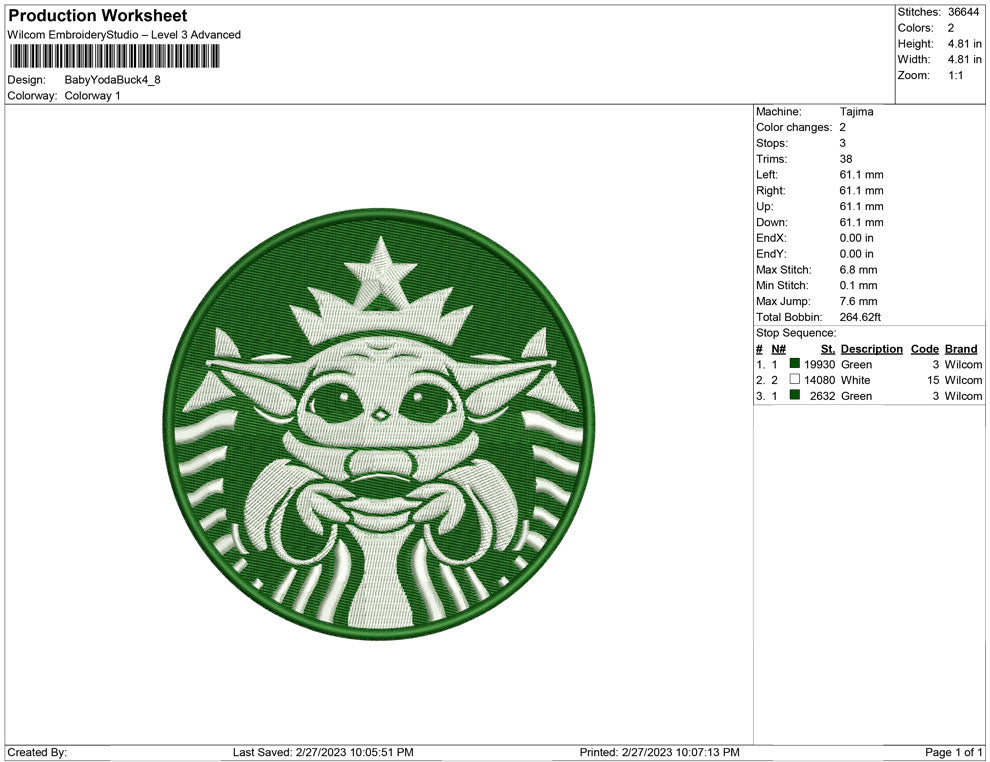Image resolution: width=990 pixels, height=762 pixels.
Task: Click the green swatch in stop 1
Action: tap(794, 363)
